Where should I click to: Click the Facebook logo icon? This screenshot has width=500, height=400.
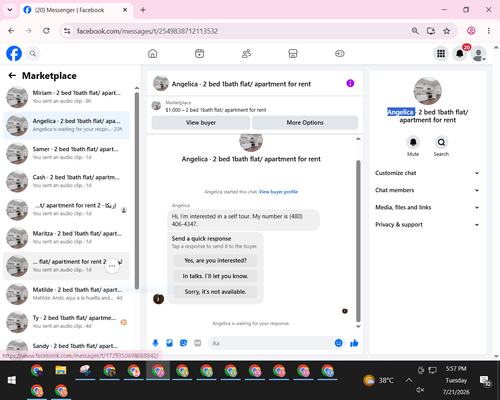pyautogui.click(x=14, y=53)
